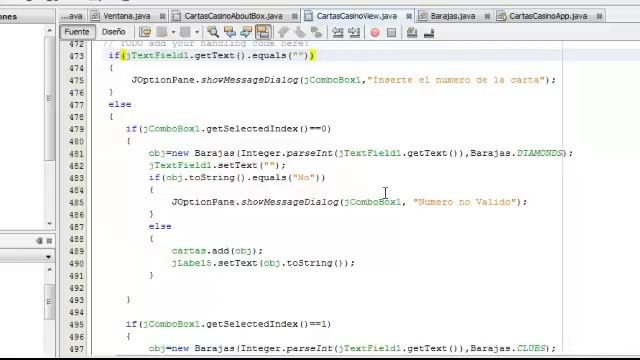Click the Stop Macro Recording square icon
Viewport: 640px width, 360px height.
391,32
